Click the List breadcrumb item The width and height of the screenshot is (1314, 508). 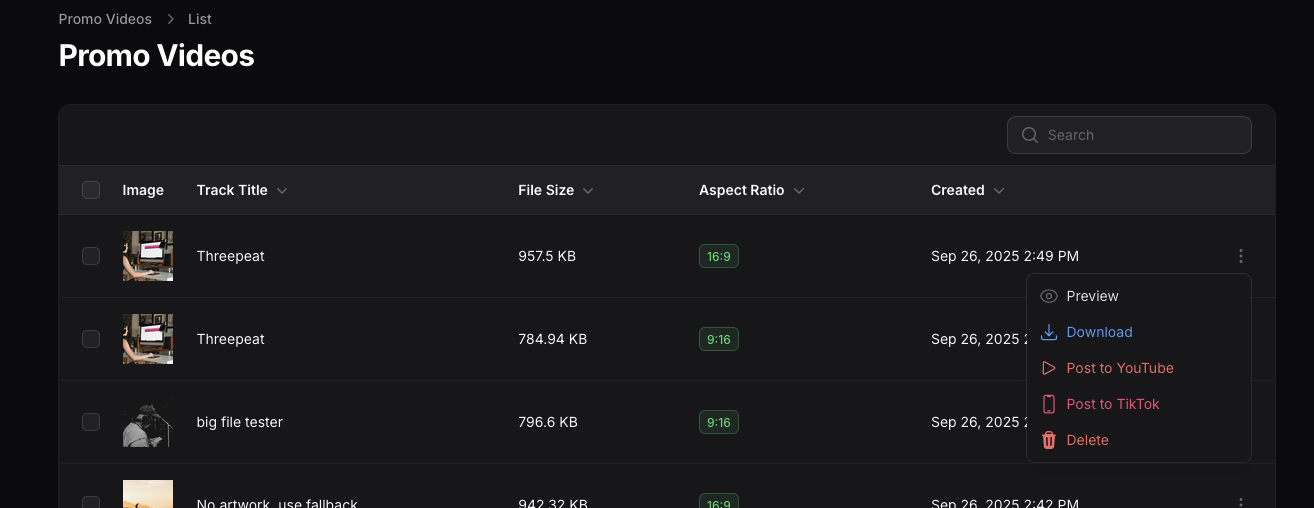click(x=200, y=19)
